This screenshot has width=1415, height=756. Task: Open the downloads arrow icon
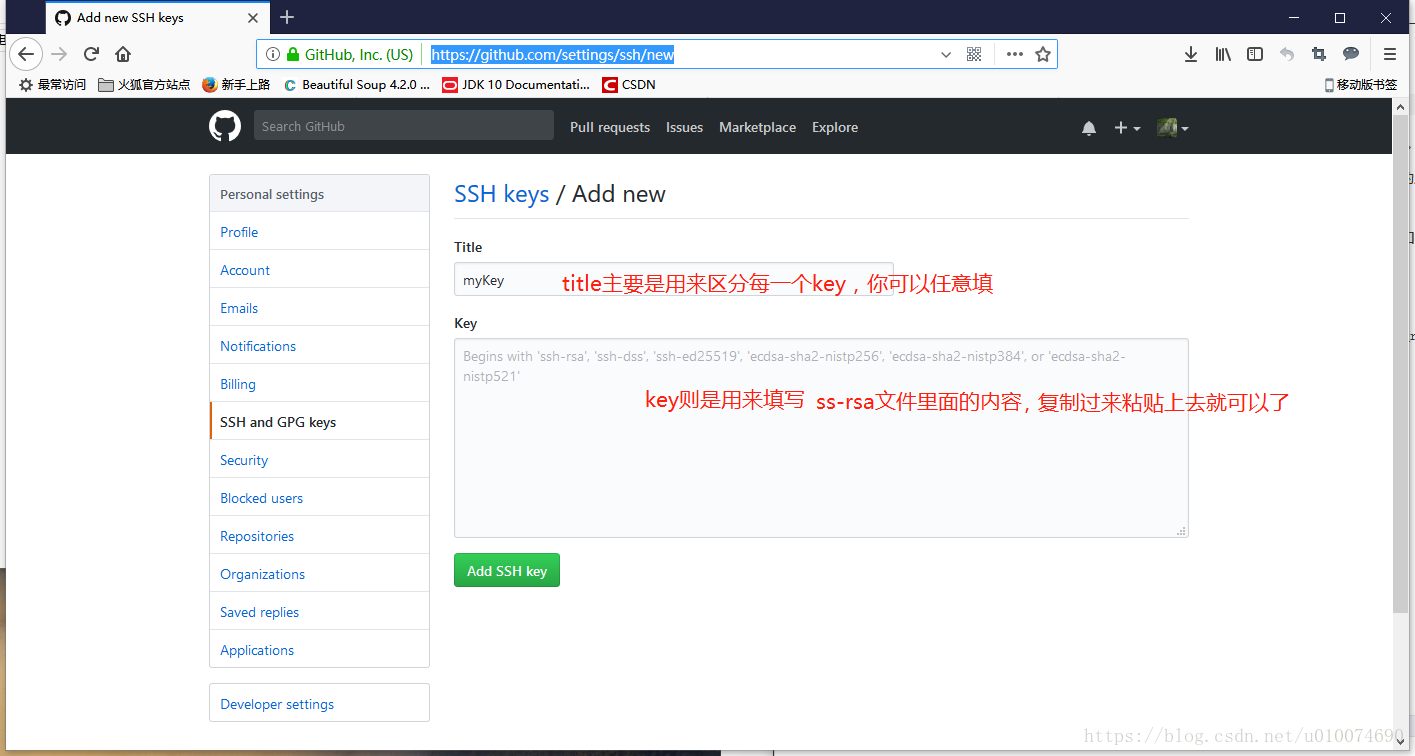(1191, 54)
